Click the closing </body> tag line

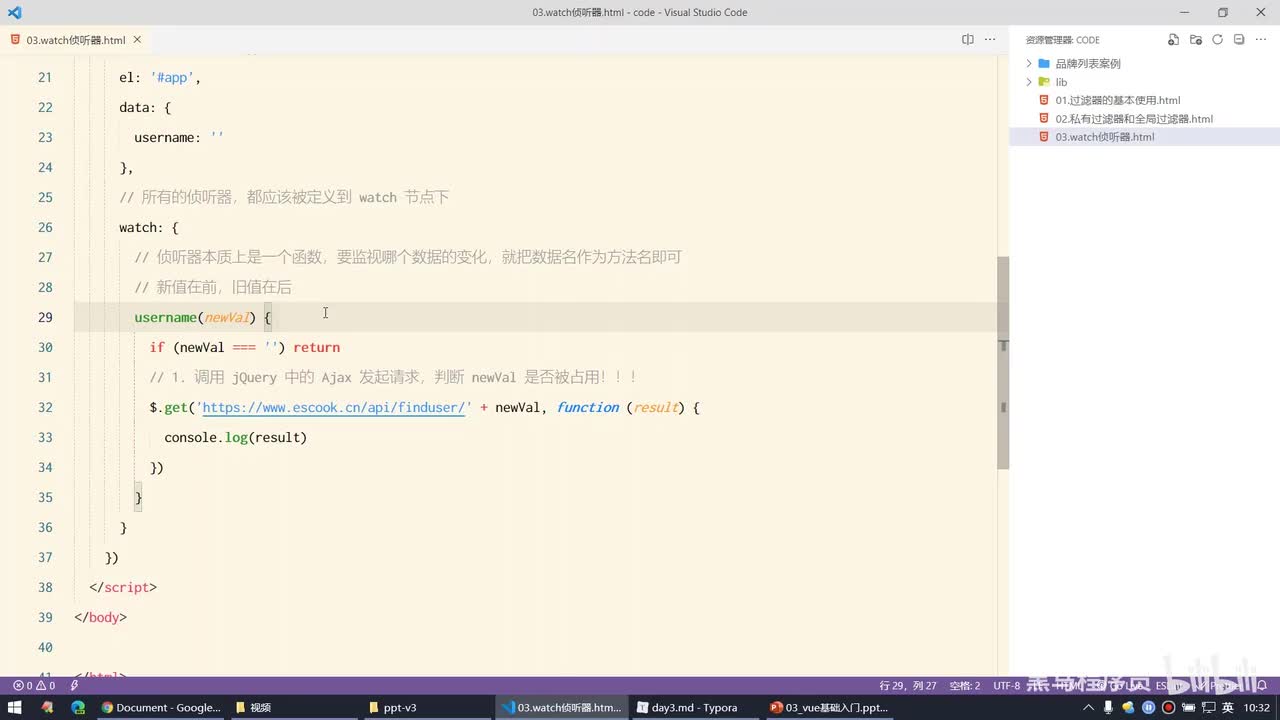pyautogui.click(x=100, y=617)
